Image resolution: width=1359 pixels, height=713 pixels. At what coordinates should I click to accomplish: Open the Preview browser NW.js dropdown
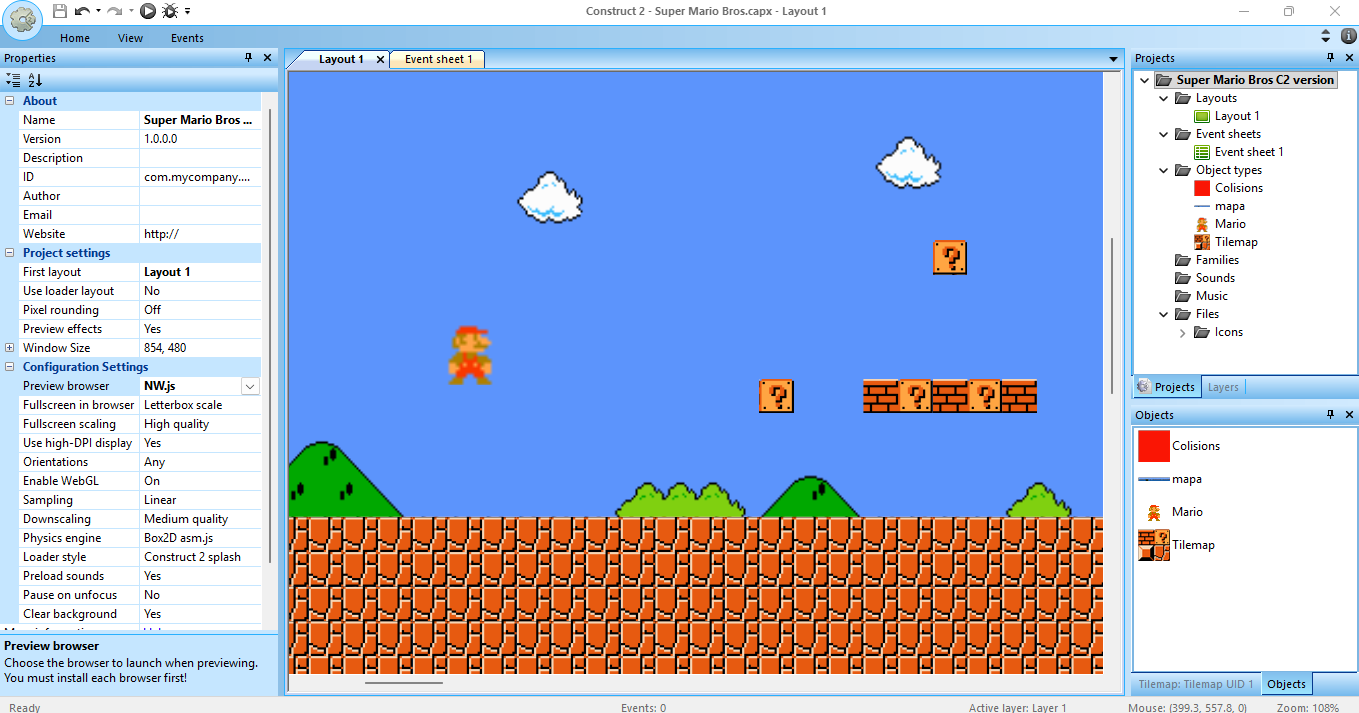click(250, 386)
